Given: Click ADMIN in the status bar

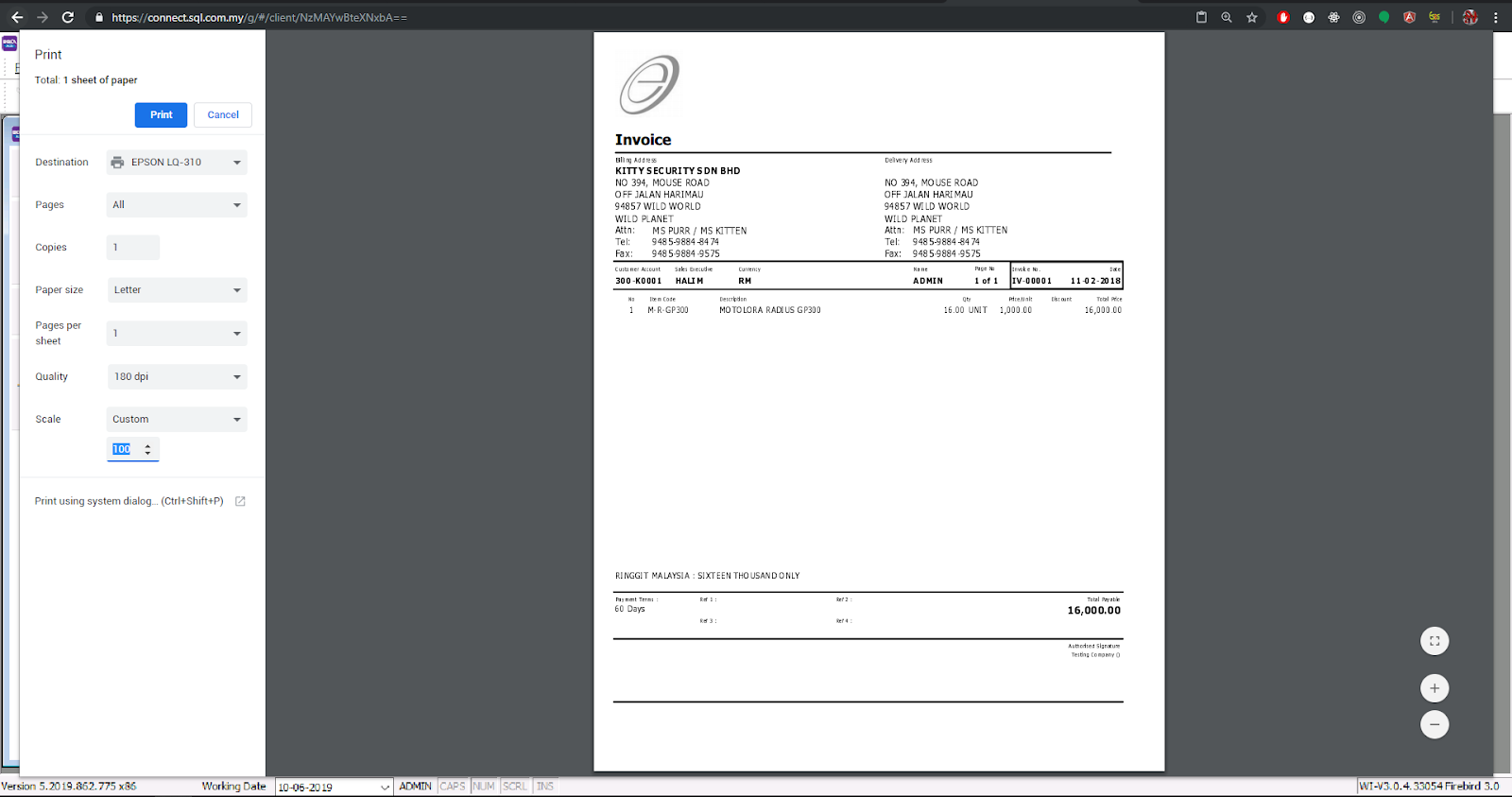Looking at the screenshot, I should (x=415, y=787).
